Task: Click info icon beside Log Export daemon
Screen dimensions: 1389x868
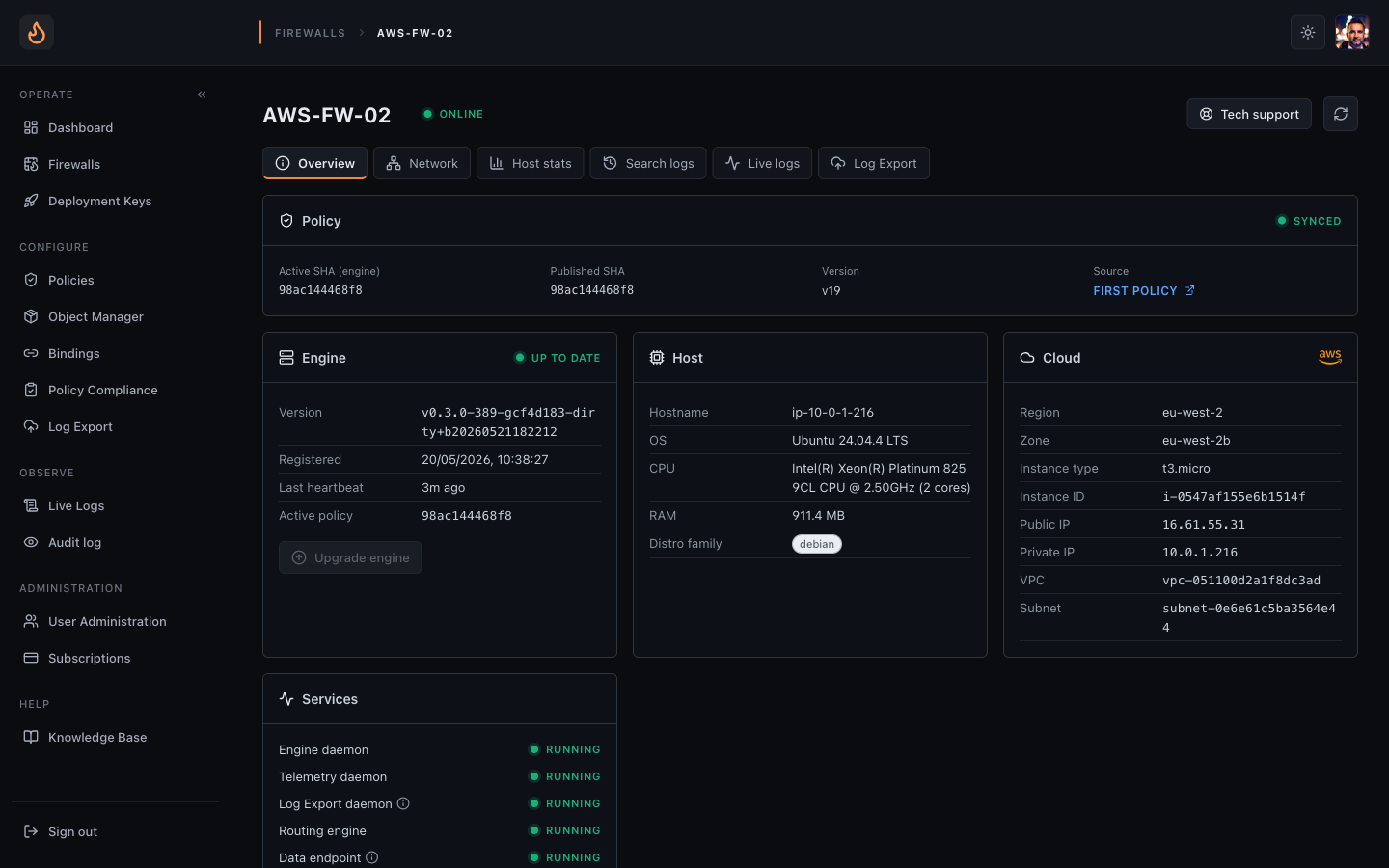Action: 403,803
